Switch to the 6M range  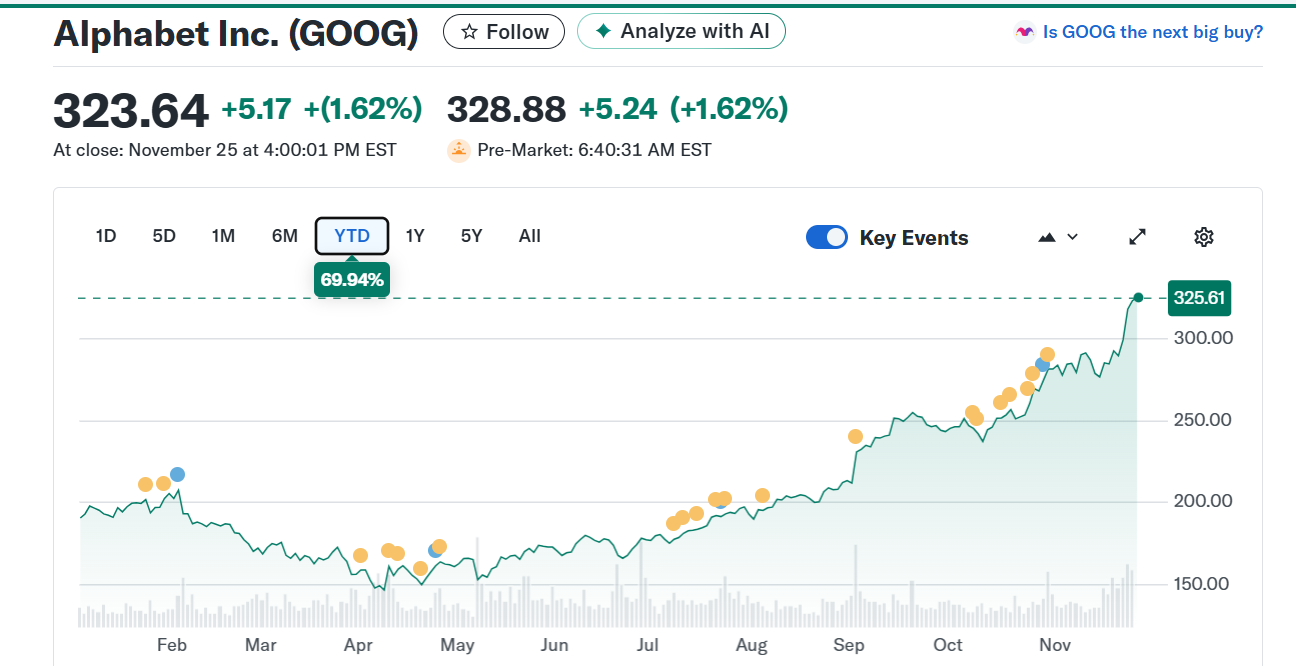coord(285,236)
